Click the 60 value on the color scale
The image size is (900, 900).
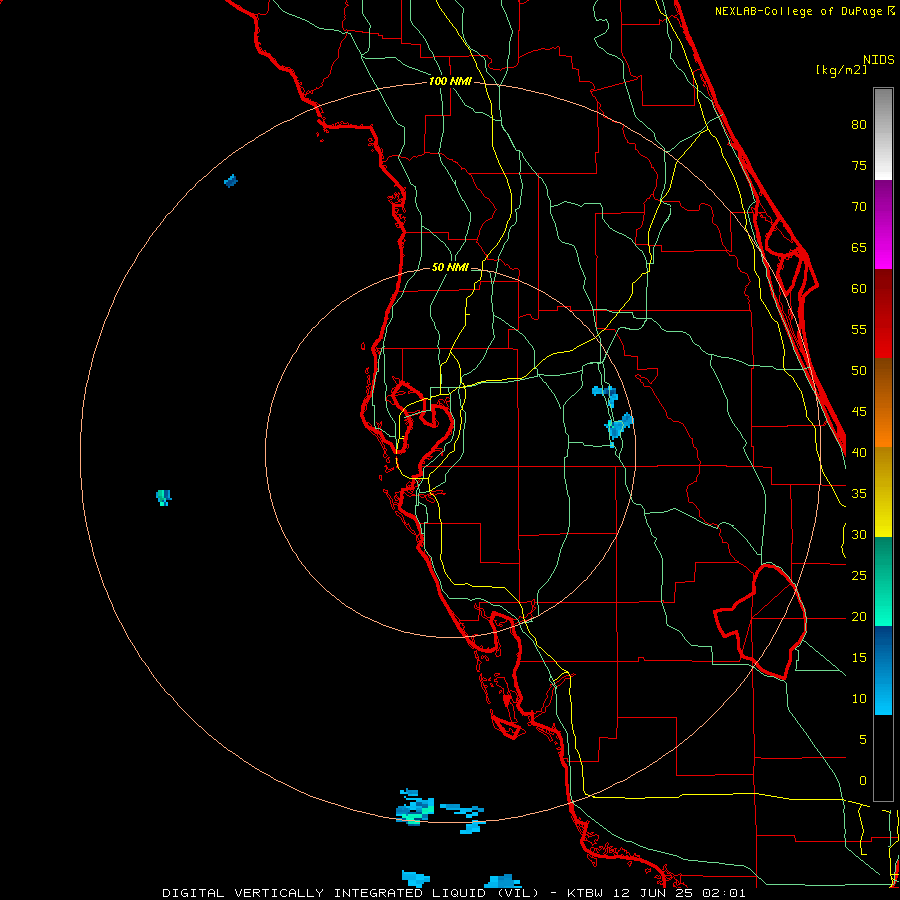click(859, 289)
